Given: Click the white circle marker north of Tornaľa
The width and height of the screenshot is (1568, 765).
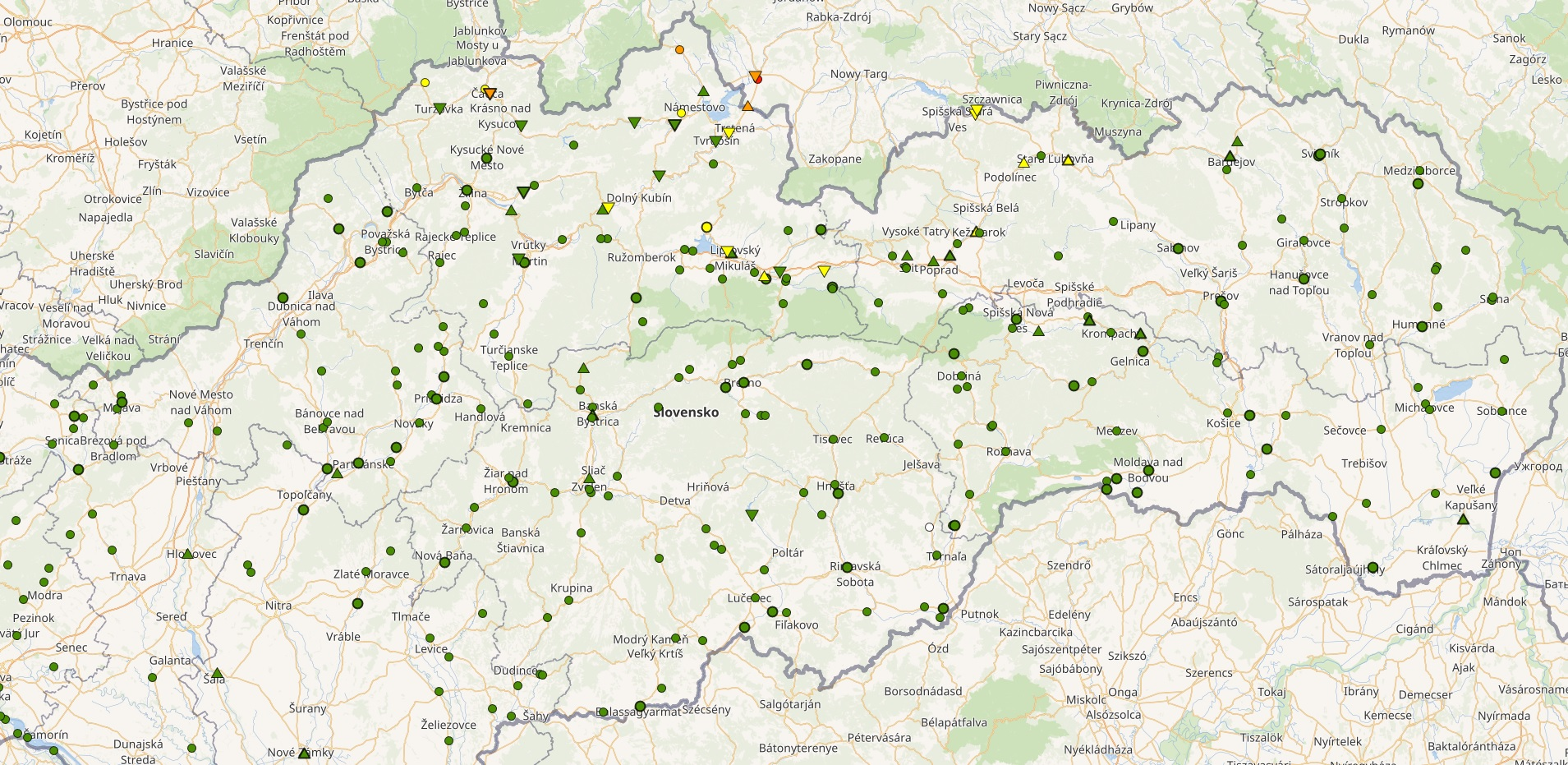Looking at the screenshot, I should click(929, 528).
